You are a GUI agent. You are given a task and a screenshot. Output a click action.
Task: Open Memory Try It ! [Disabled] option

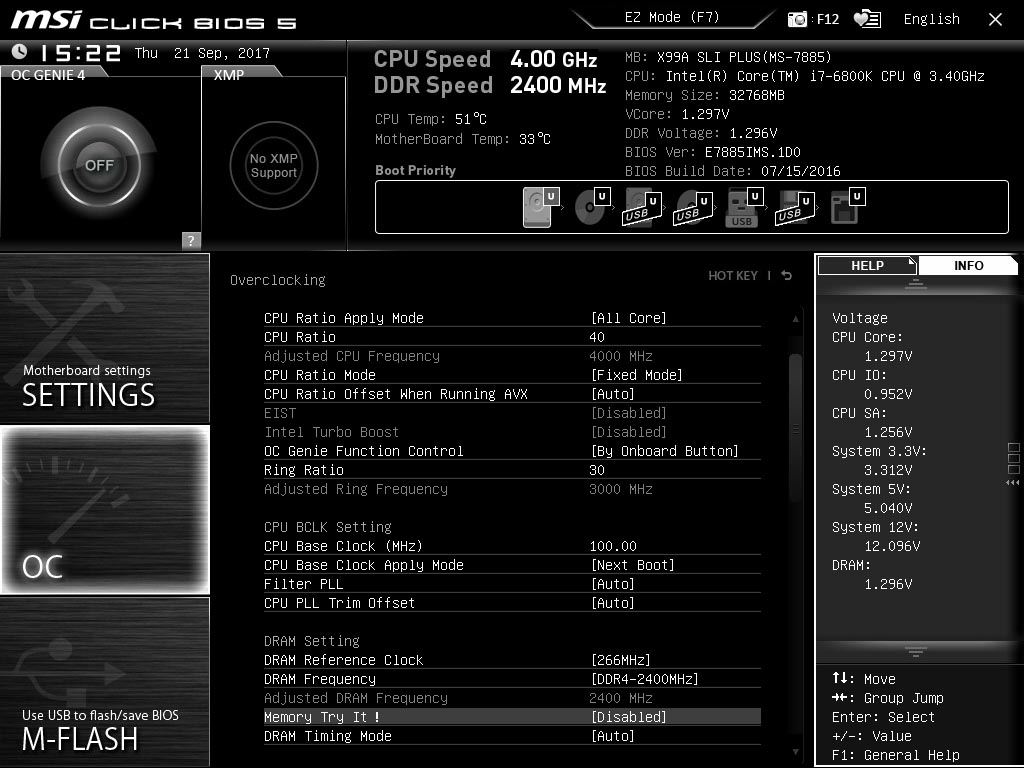click(x=512, y=716)
